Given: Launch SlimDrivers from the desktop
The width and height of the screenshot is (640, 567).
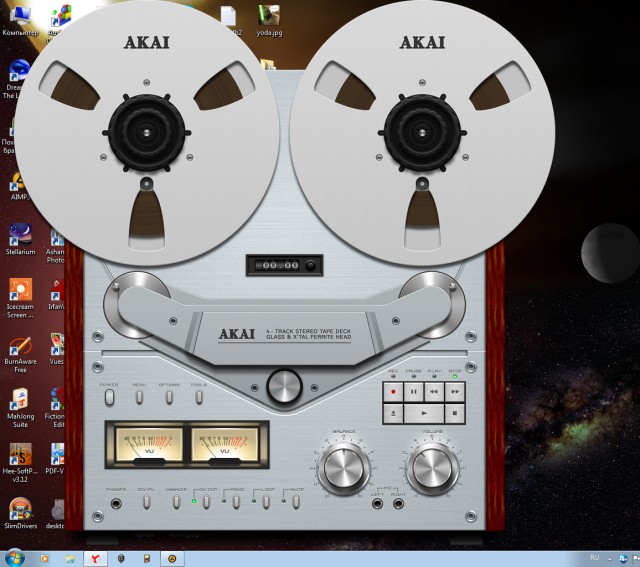Looking at the screenshot, I should 20,513.
